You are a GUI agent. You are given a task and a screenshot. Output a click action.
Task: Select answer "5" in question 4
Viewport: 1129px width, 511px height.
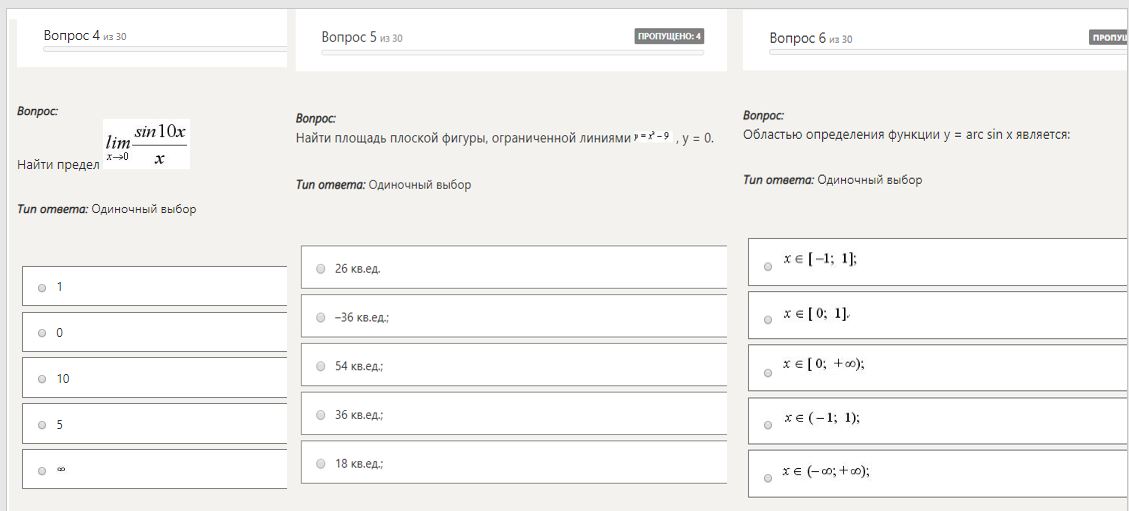coord(42,425)
